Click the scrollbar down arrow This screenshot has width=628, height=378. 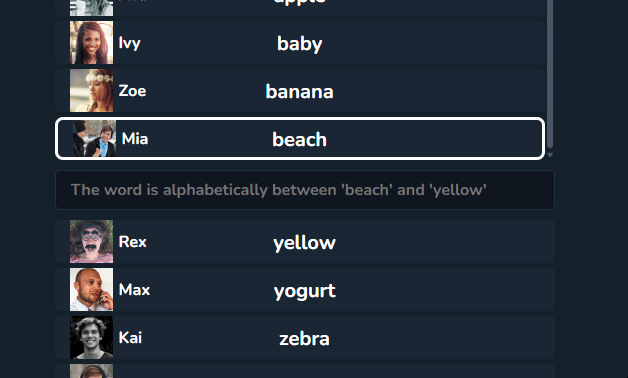(550, 155)
